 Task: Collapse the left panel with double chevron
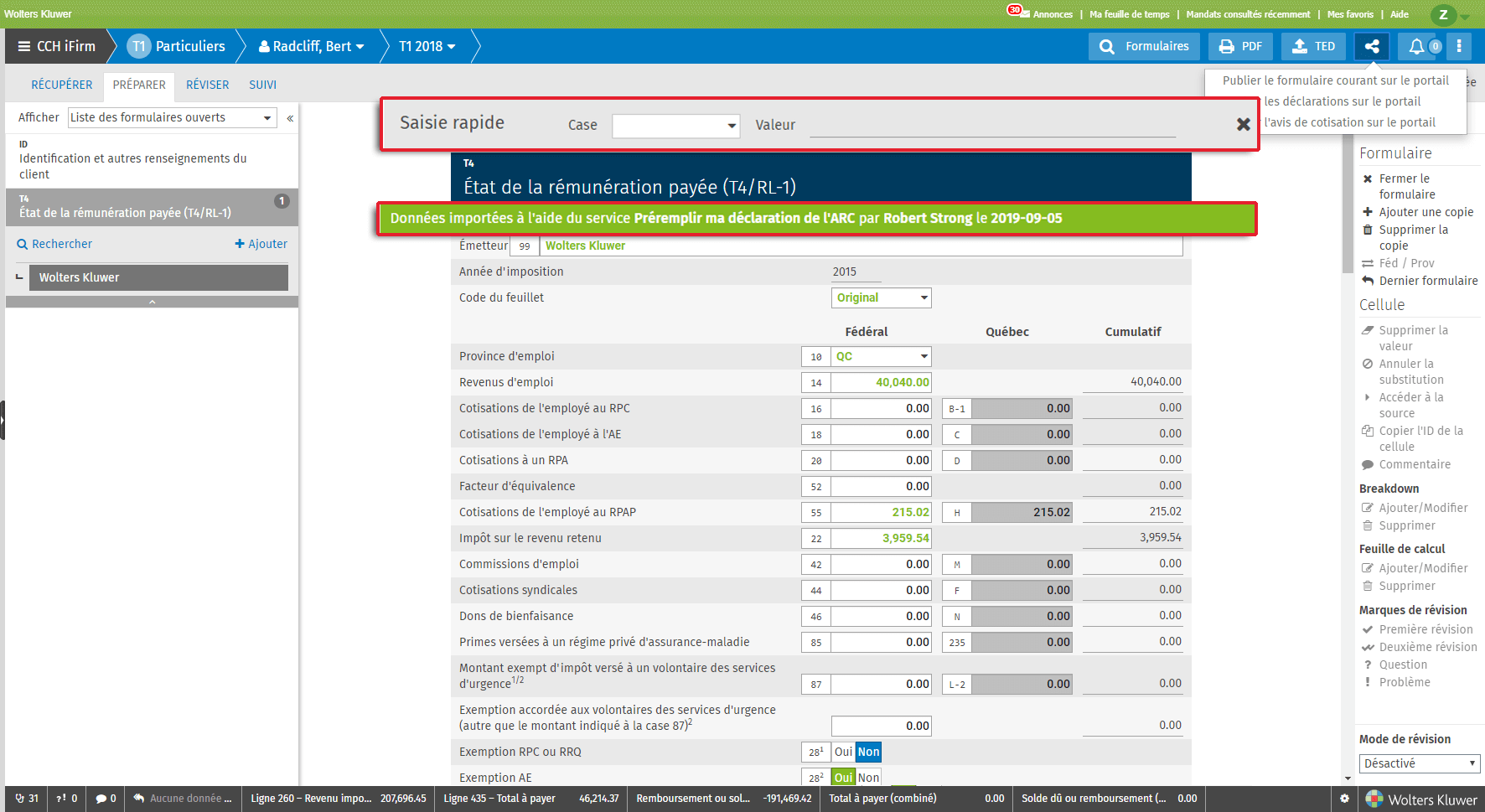point(290,118)
